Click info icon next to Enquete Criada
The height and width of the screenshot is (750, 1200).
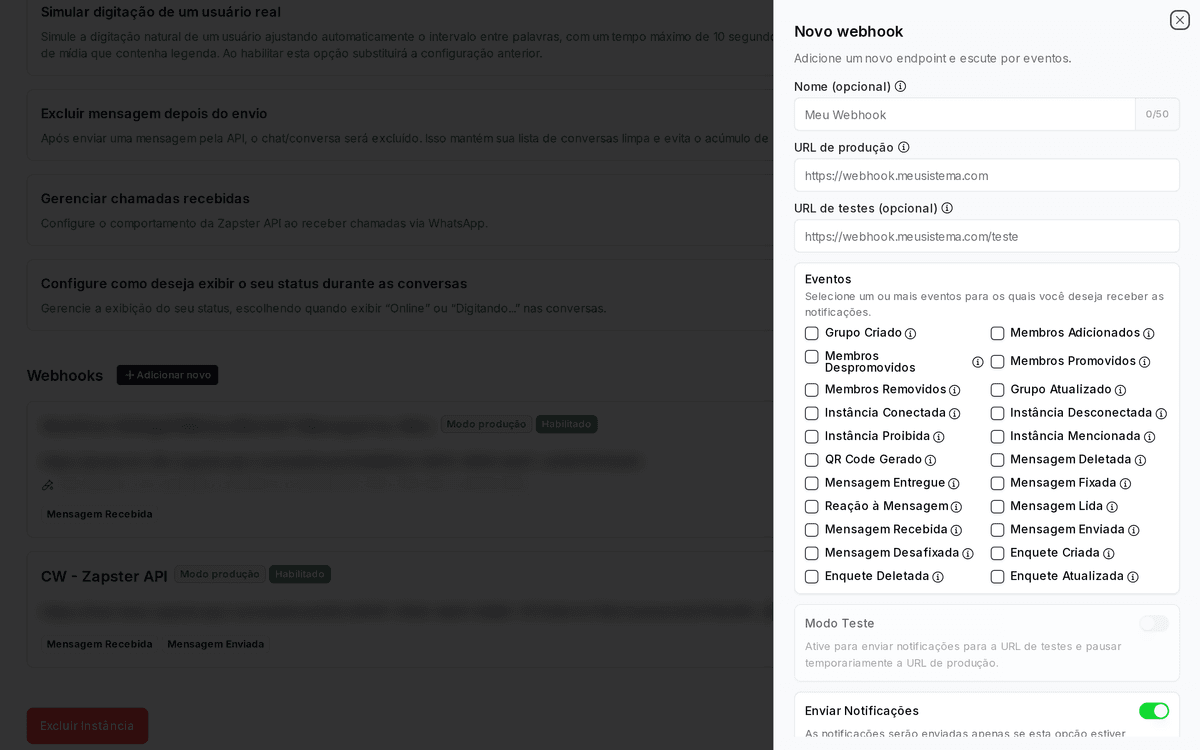pyautogui.click(x=1109, y=554)
